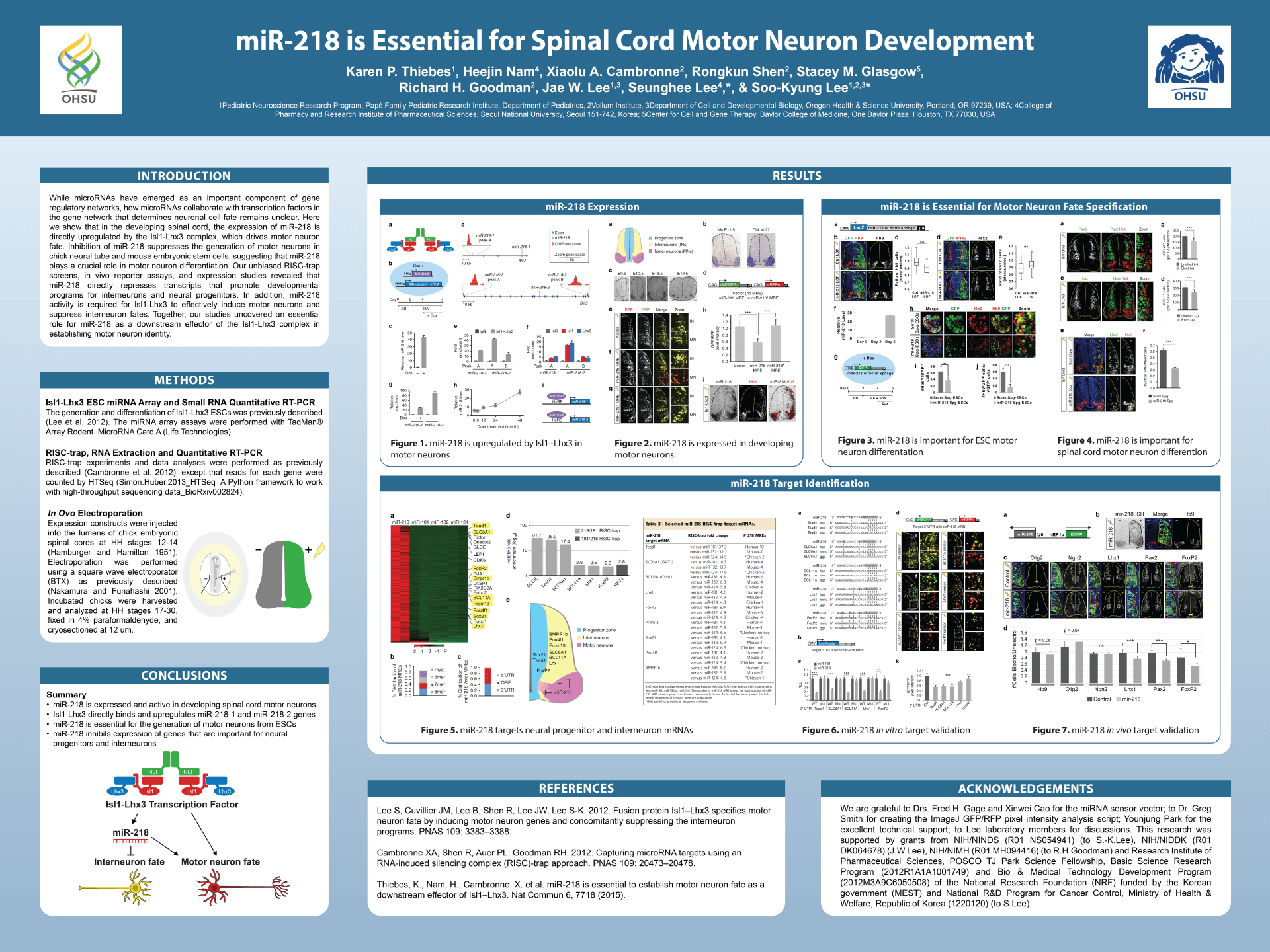Click the 'miR-218 Target Identification' panel heading
The image size is (1270, 952).
(800, 484)
